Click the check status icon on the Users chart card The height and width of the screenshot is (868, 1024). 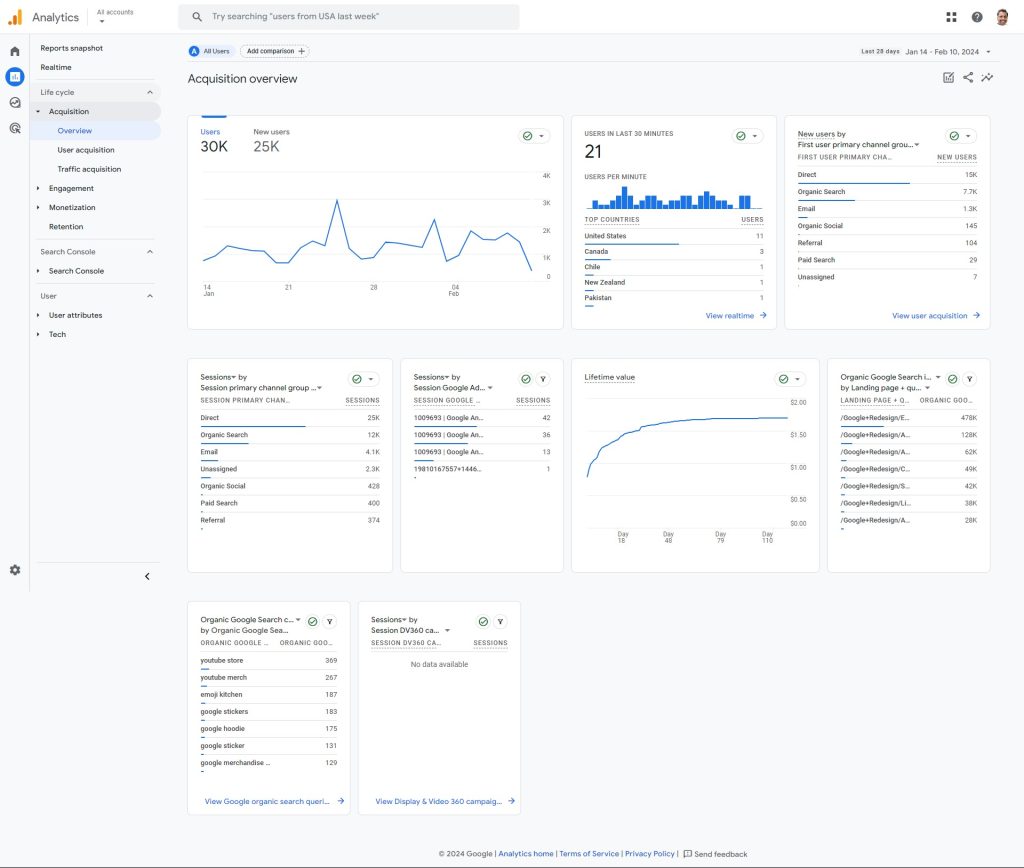click(528, 136)
